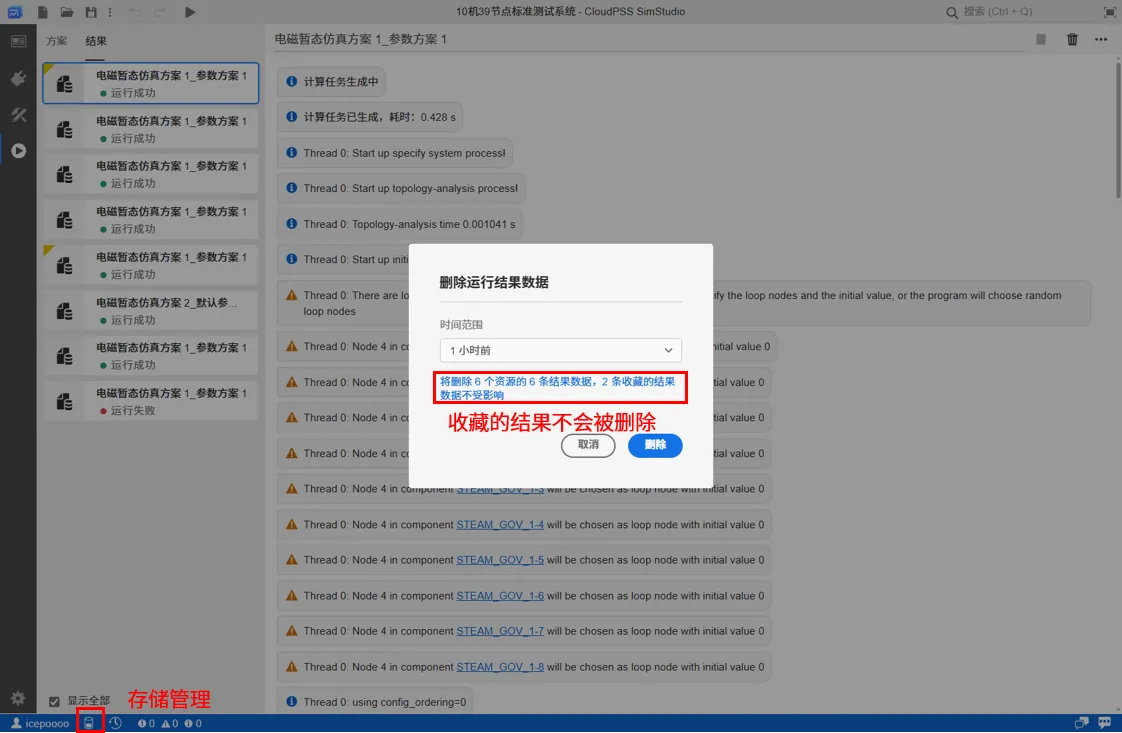Switch to the 结果 tab
The width and height of the screenshot is (1122, 733).
[x=96, y=41]
